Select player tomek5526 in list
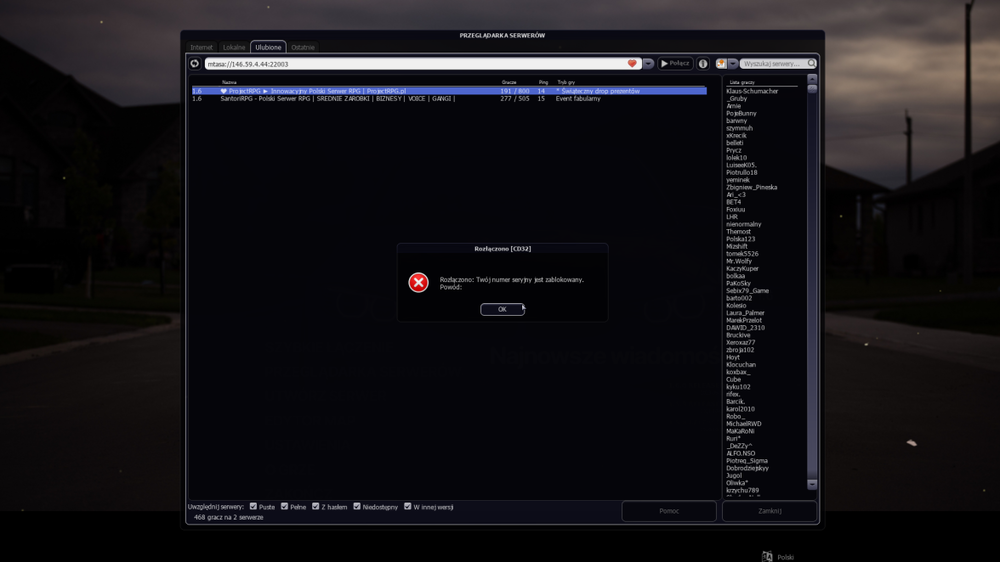 click(742, 254)
